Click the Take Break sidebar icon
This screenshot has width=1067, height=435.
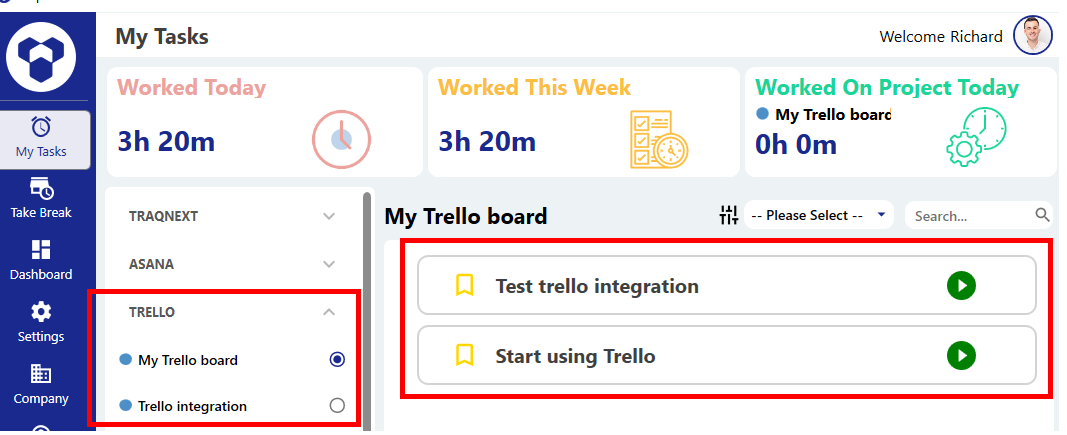42,188
